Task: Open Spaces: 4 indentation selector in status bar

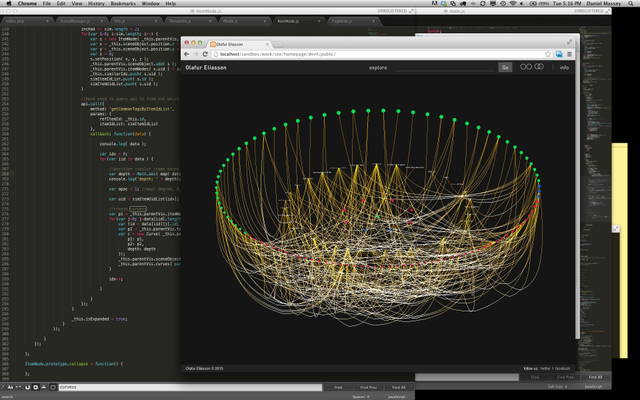Action: point(361,396)
